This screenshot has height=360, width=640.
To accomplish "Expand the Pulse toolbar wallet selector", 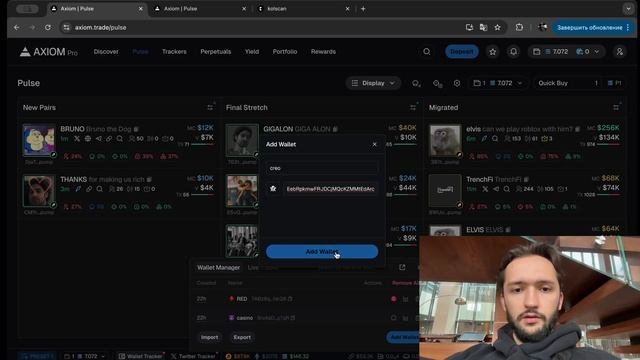I will pos(498,83).
